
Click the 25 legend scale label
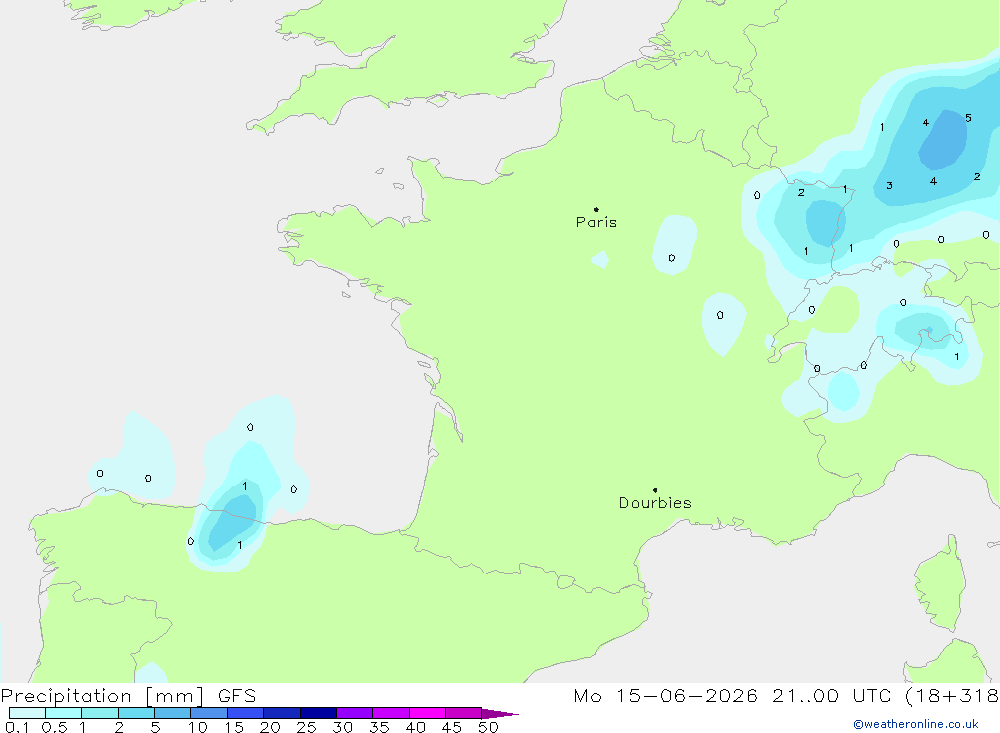tap(307, 727)
